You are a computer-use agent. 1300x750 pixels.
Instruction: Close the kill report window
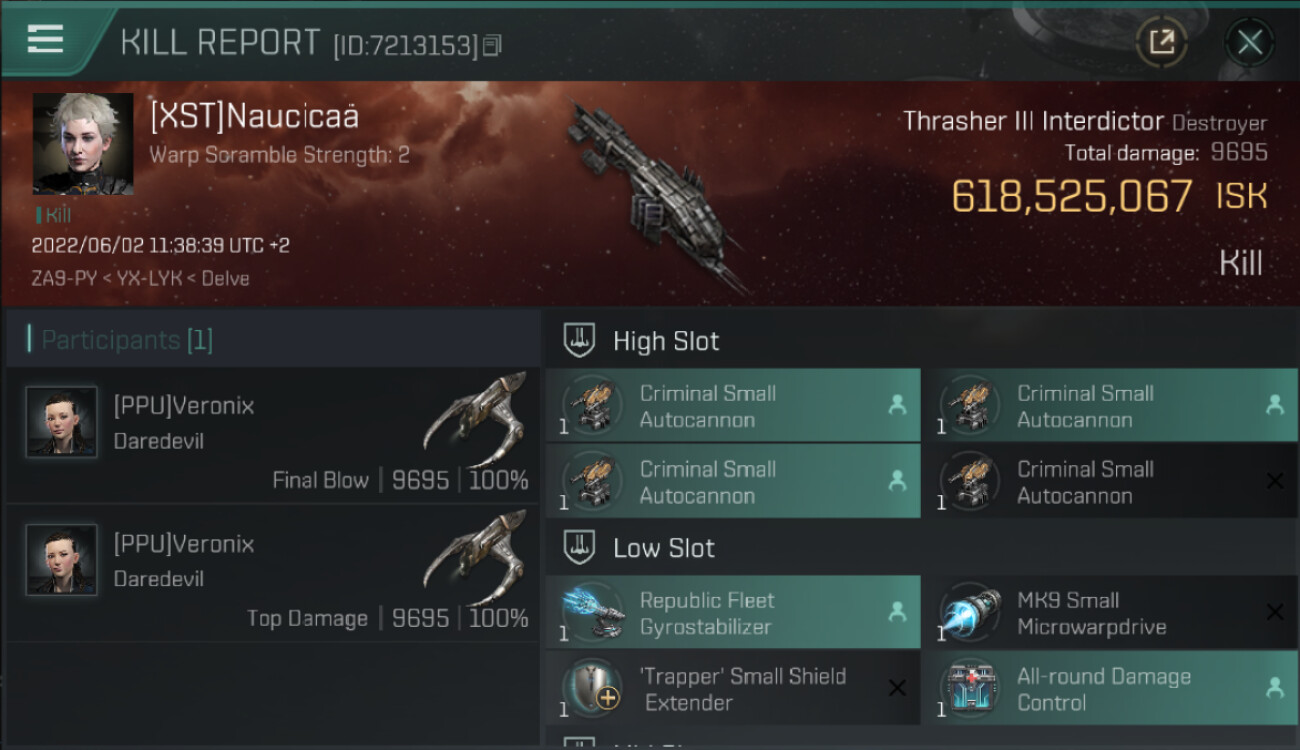1249,42
